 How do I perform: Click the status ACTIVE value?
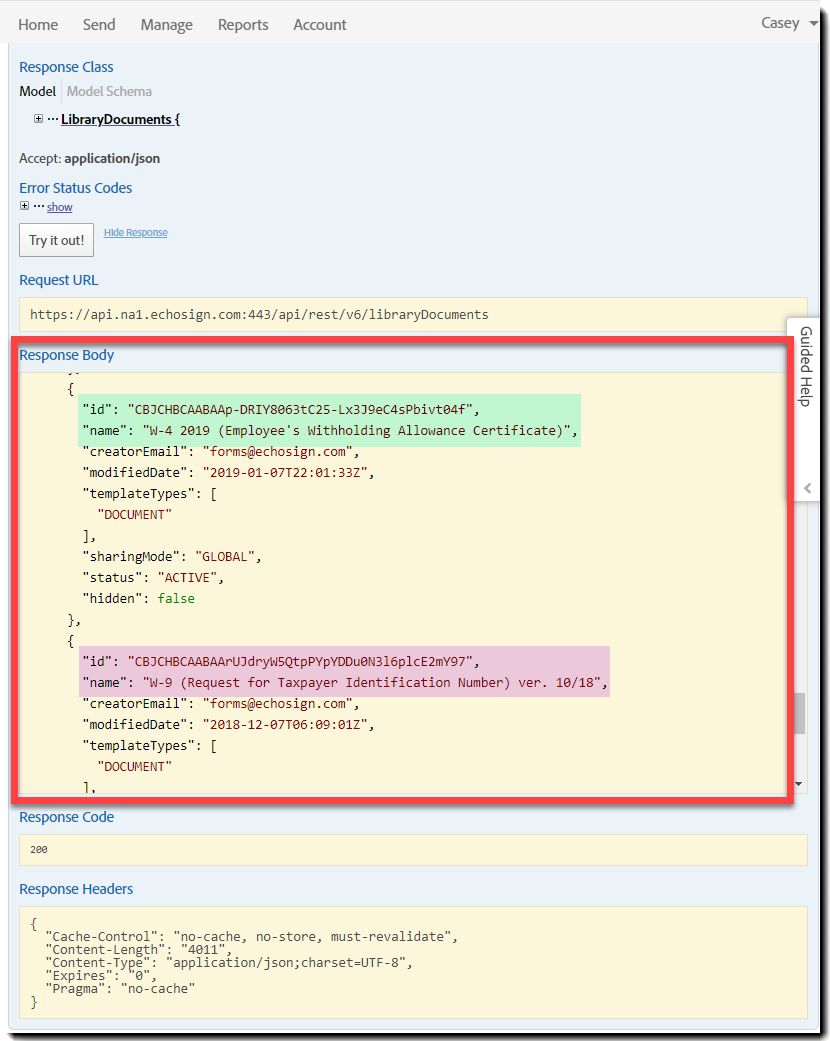click(187, 578)
